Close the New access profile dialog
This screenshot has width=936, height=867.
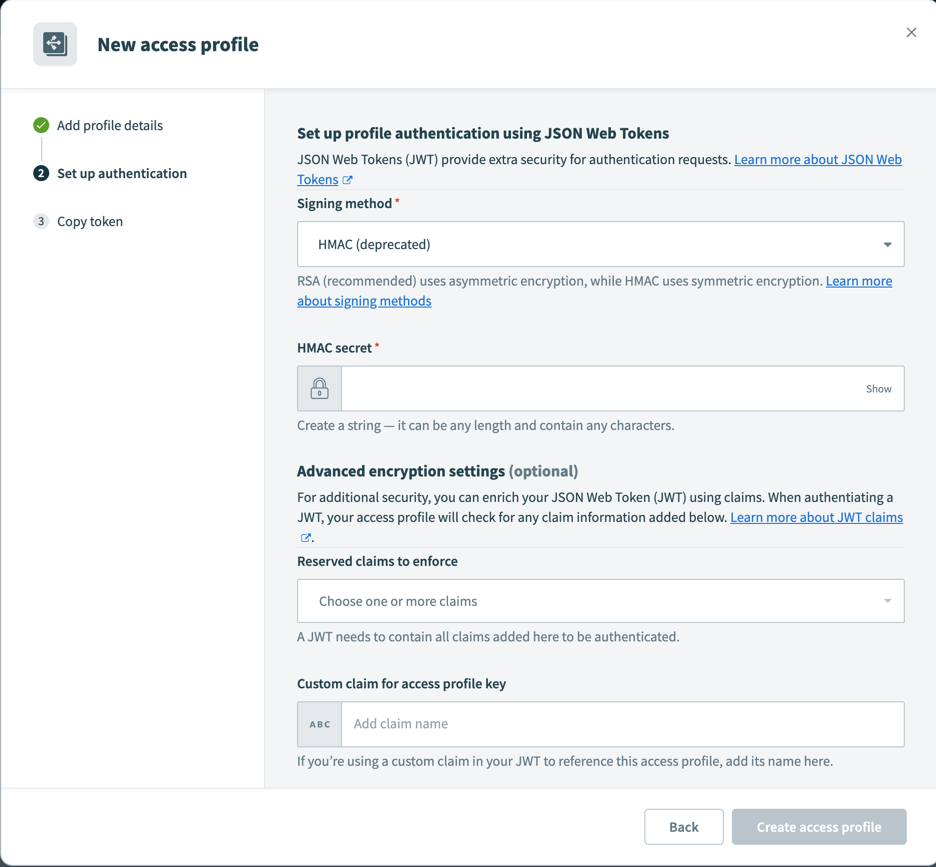click(911, 33)
